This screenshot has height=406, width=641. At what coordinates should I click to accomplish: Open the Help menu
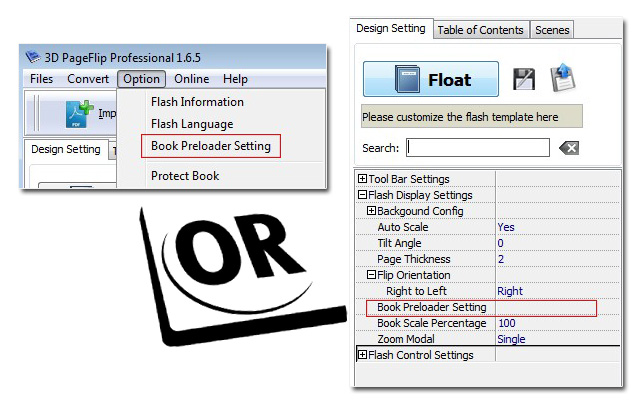(235, 79)
